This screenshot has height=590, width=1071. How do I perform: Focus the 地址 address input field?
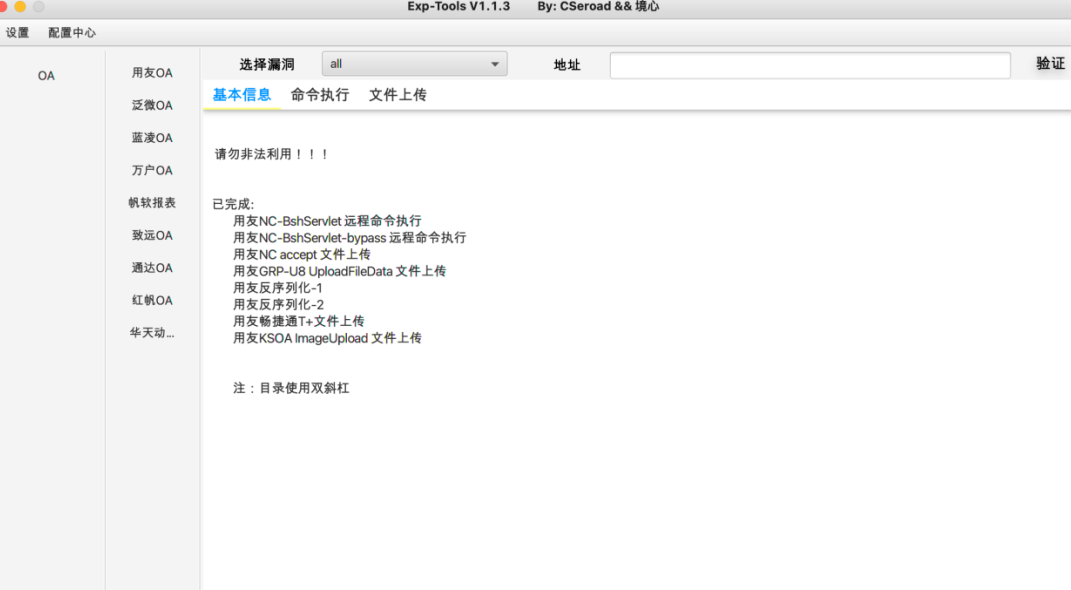810,66
